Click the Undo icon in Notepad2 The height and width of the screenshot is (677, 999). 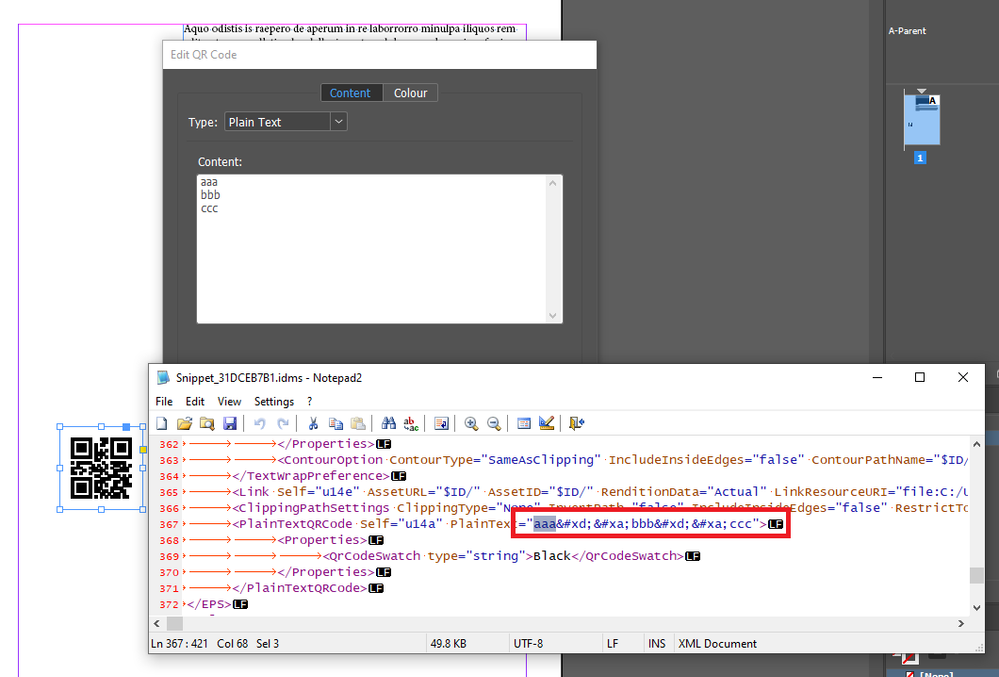click(259, 424)
